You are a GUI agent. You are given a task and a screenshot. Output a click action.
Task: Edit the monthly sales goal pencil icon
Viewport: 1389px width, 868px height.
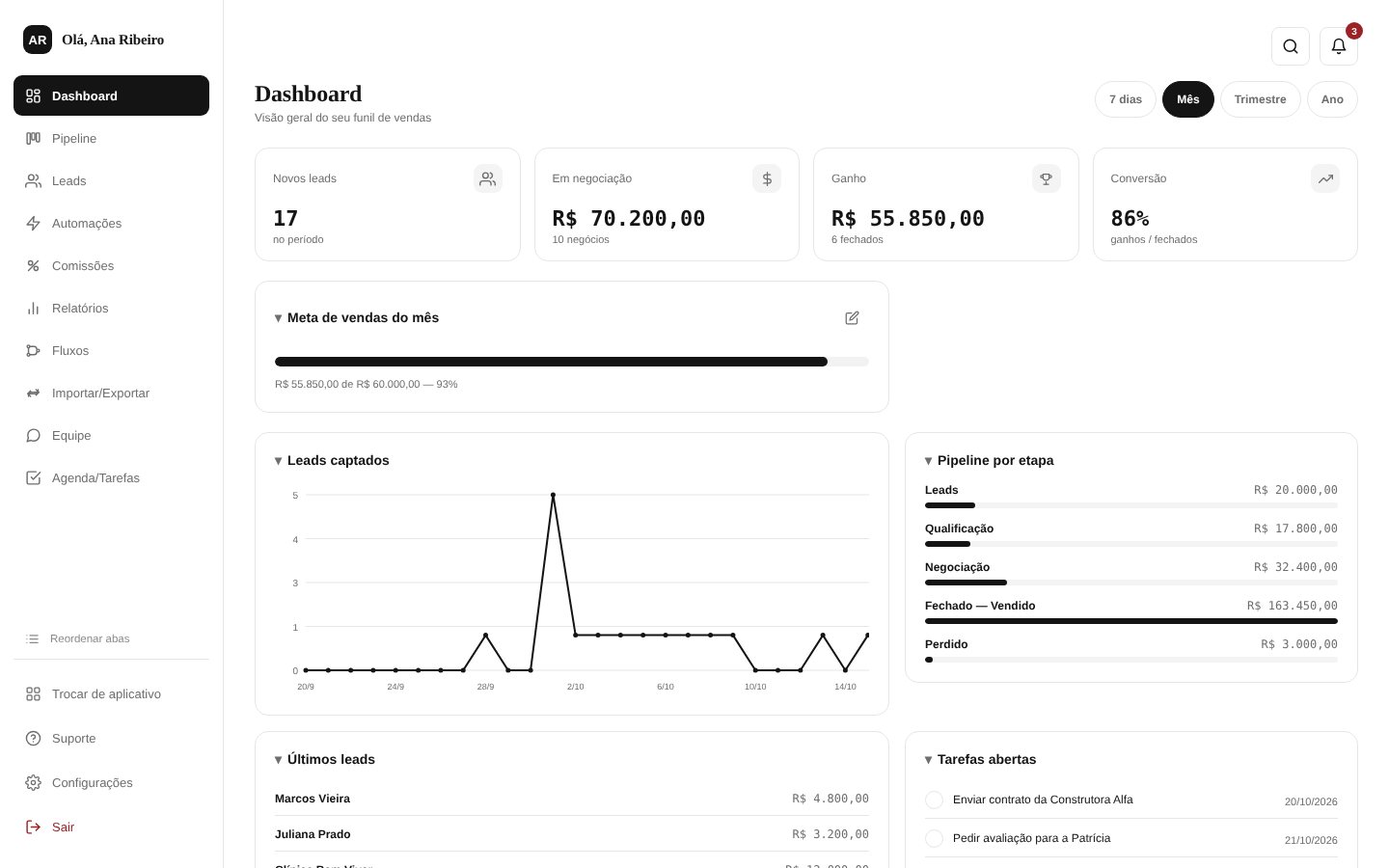point(852,317)
